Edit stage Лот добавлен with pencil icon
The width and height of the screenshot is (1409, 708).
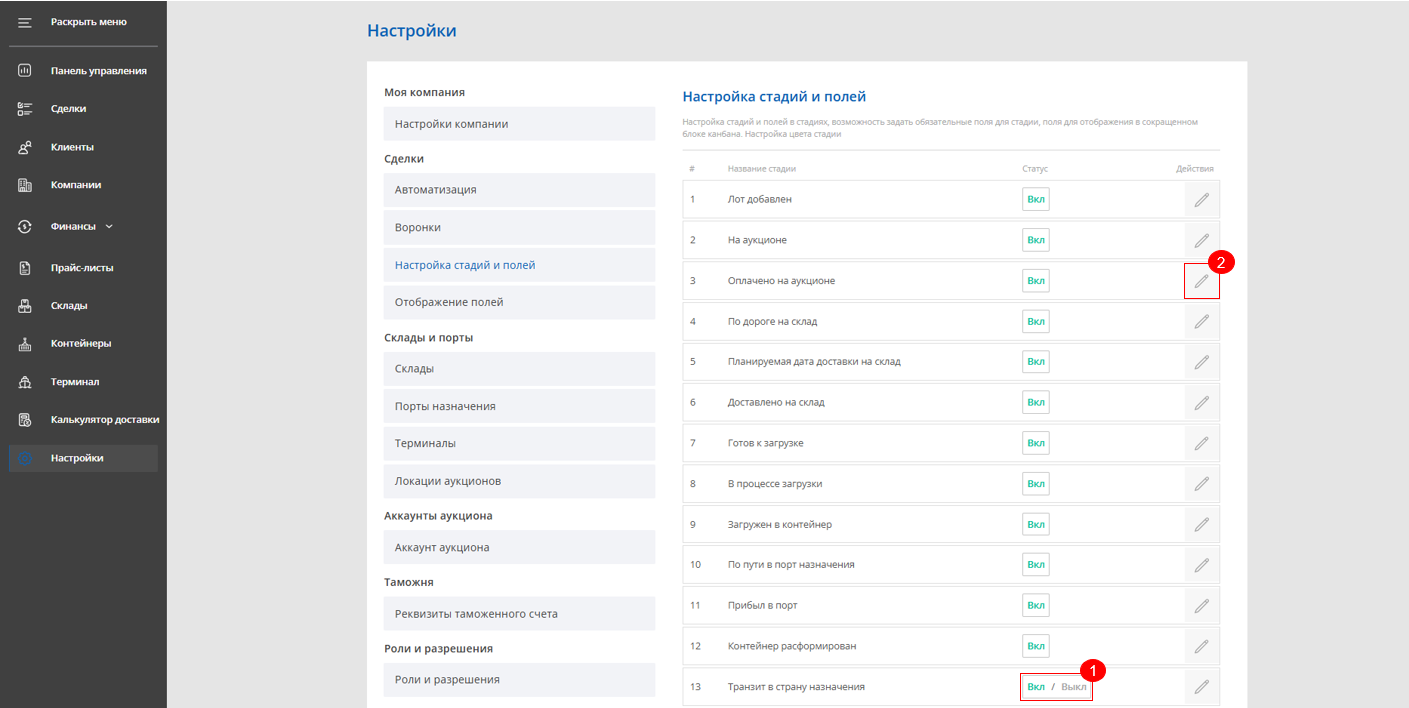[1201, 199]
